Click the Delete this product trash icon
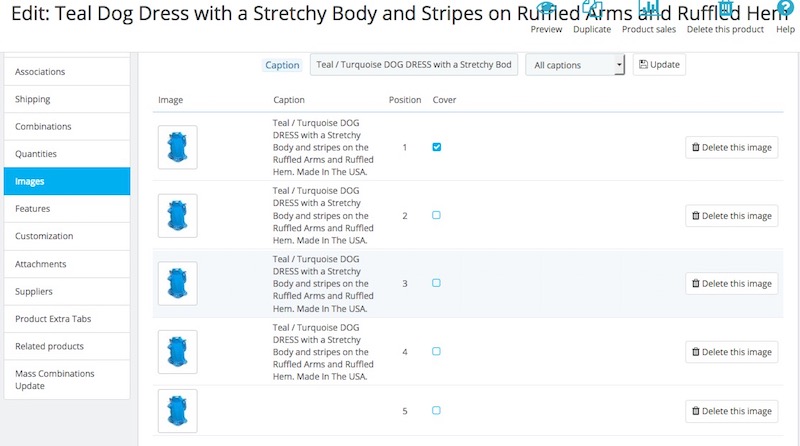This screenshot has height=446, width=800. [725, 12]
